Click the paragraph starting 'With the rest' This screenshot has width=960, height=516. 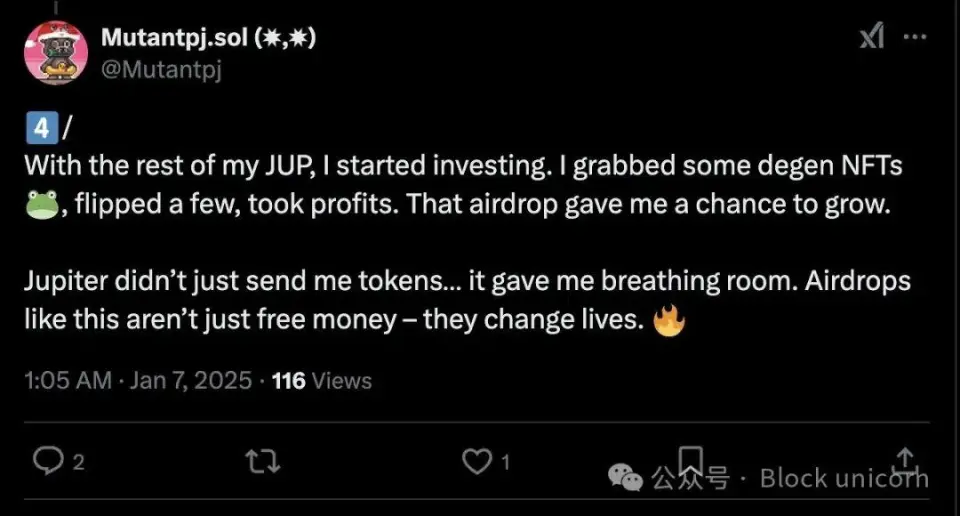point(462,185)
